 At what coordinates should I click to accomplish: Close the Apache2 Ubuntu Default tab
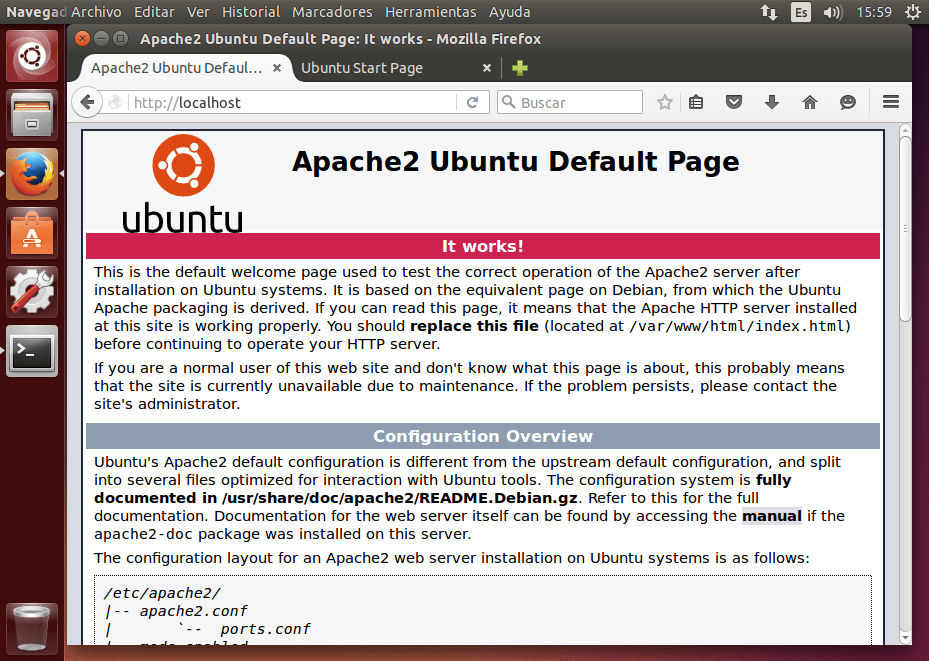[x=277, y=68]
